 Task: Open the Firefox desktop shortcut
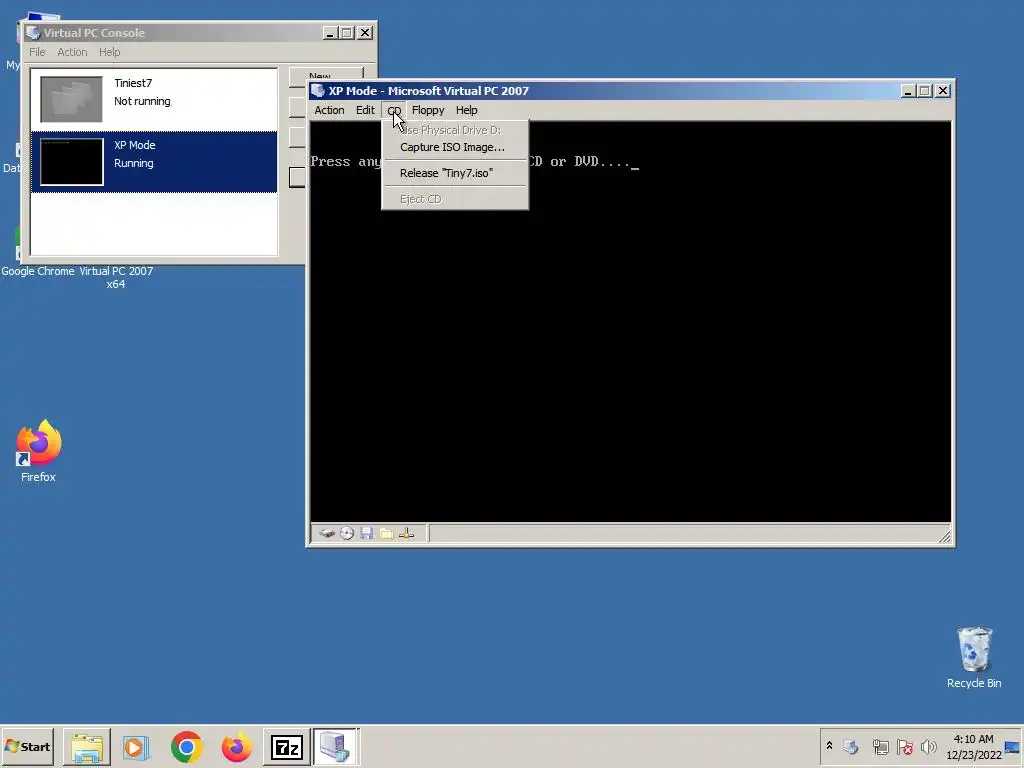tap(38, 451)
